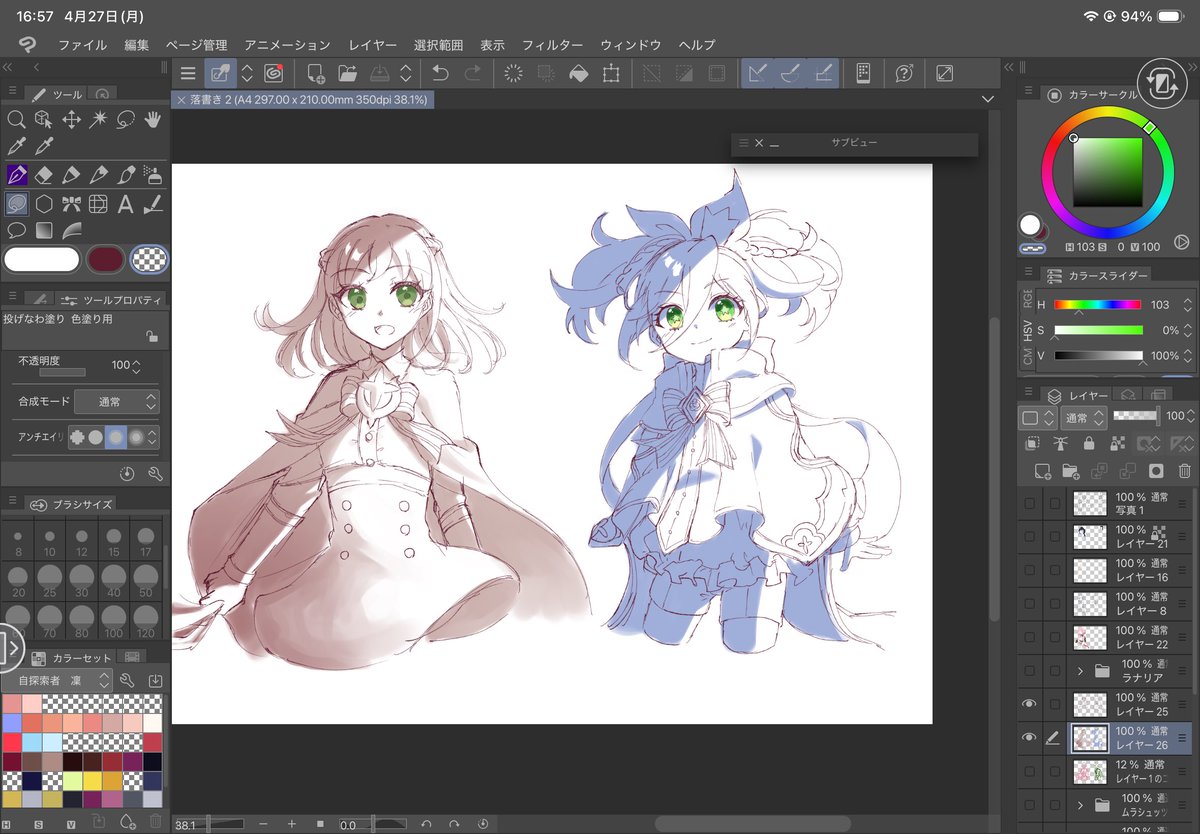The width and height of the screenshot is (1200, 834).
Task: Open the 合成モード dropdown
Action: 117,402
